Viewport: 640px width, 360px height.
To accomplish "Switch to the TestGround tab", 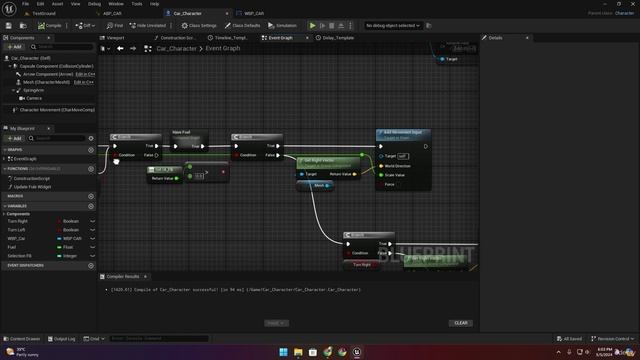I will click(x=44, y=13).
